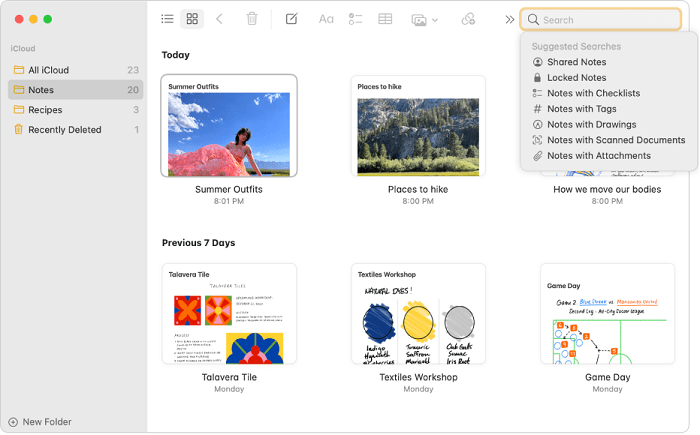Viewport: 700px width, 435px height.
Task: Choose Notes with Attachments suggestion
Action: [x=599, y=156]
